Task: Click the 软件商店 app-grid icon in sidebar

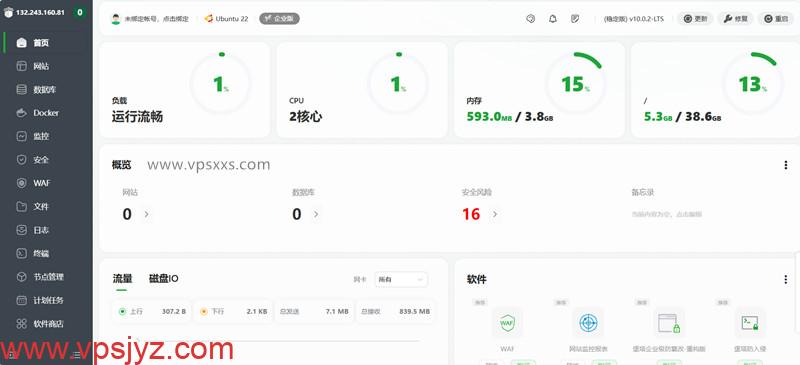Action: [21, 324]
